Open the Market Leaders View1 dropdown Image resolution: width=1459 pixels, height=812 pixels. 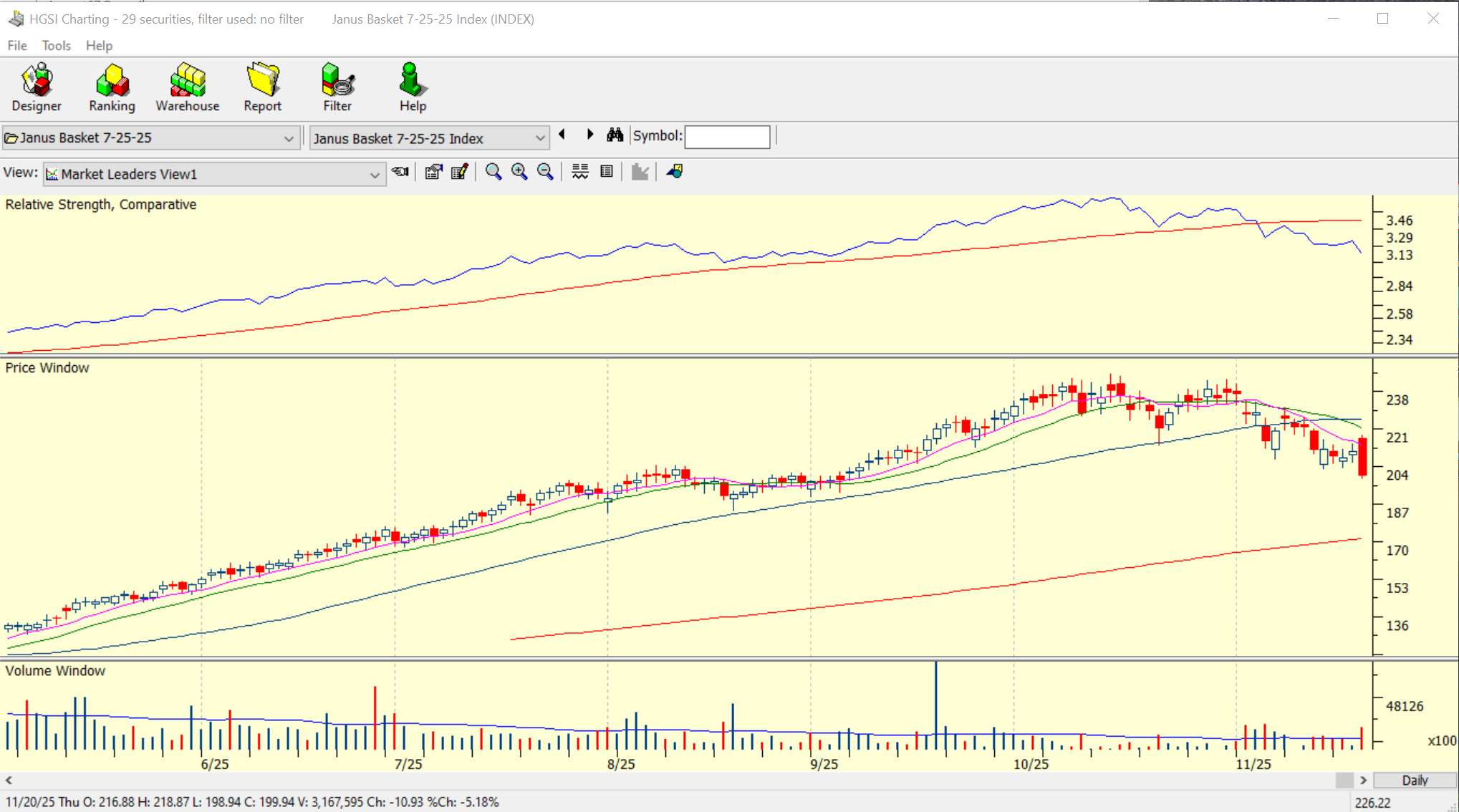pos(374,175)
